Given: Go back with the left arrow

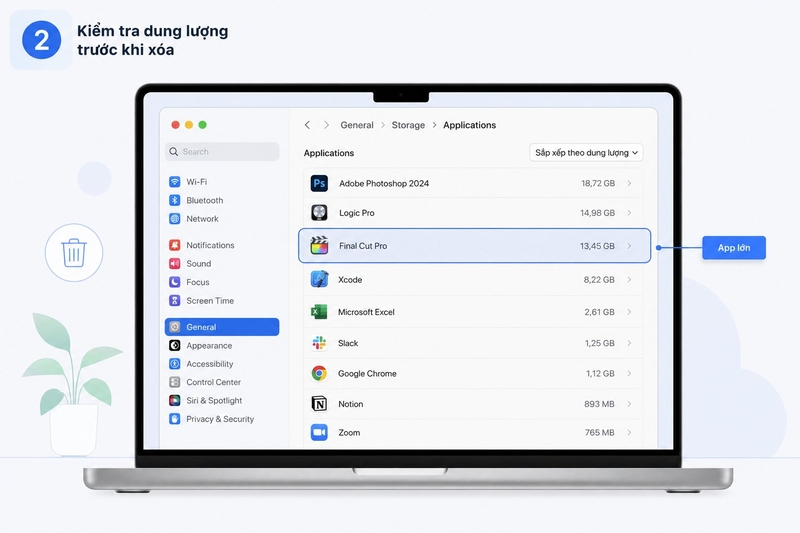Looking at the screenshot, I should click(307, 125).
